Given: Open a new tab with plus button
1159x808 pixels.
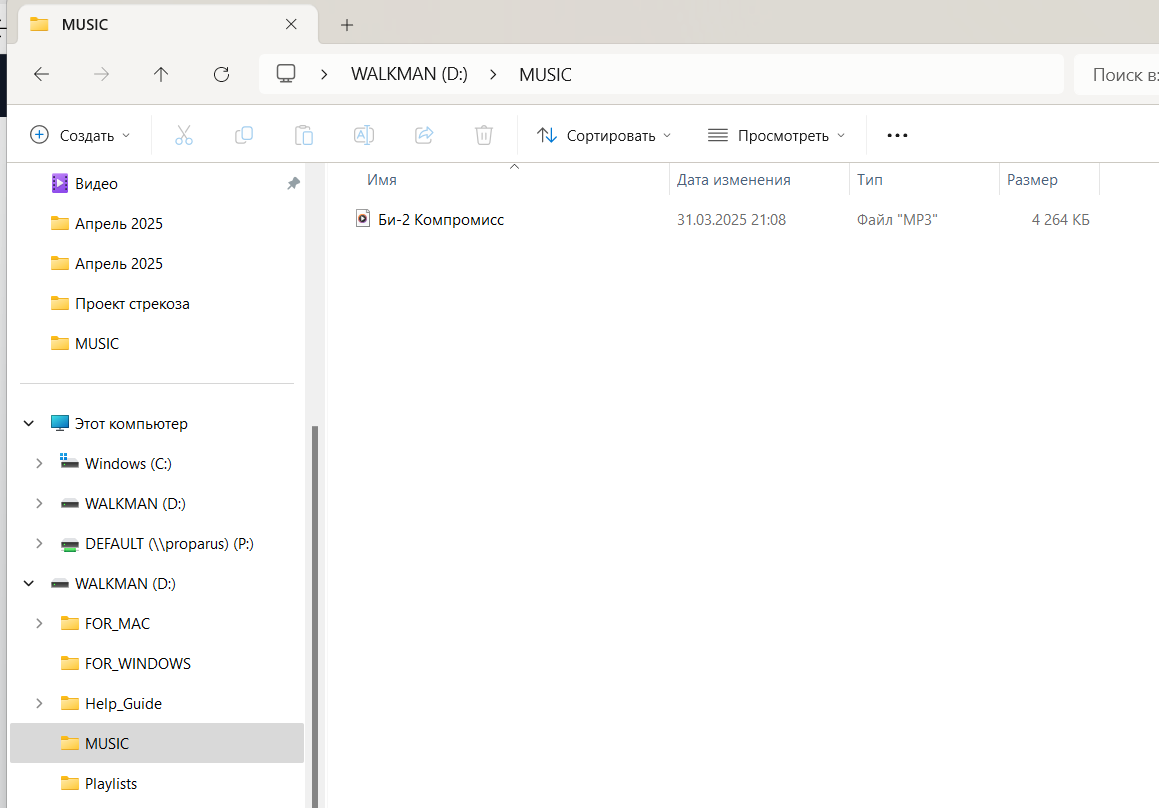Looking at the screenshot, I should 347,25.
